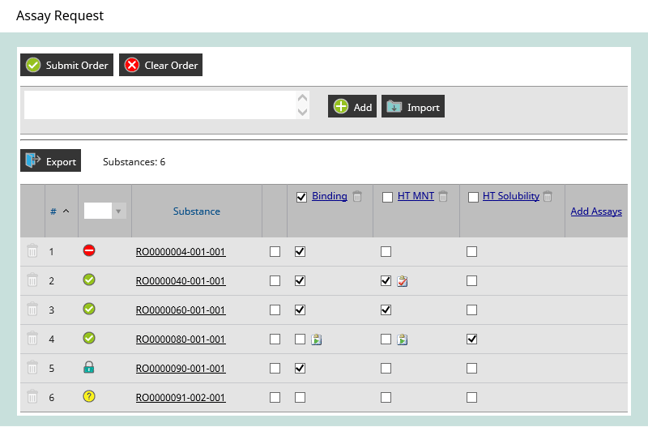Click inside the substance input text area
Image resolution: width=648 pixels, height=427 pixels.
click(x=160, y=105)
